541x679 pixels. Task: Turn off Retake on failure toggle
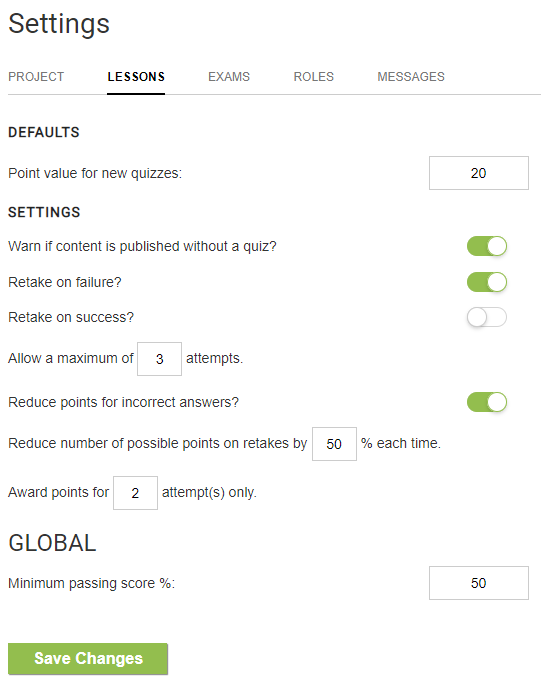[x=487, y=282]
